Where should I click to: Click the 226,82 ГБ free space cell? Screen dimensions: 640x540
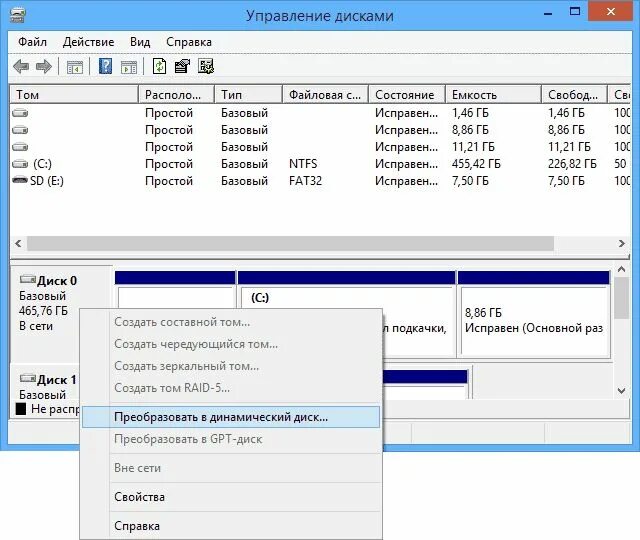572,164
